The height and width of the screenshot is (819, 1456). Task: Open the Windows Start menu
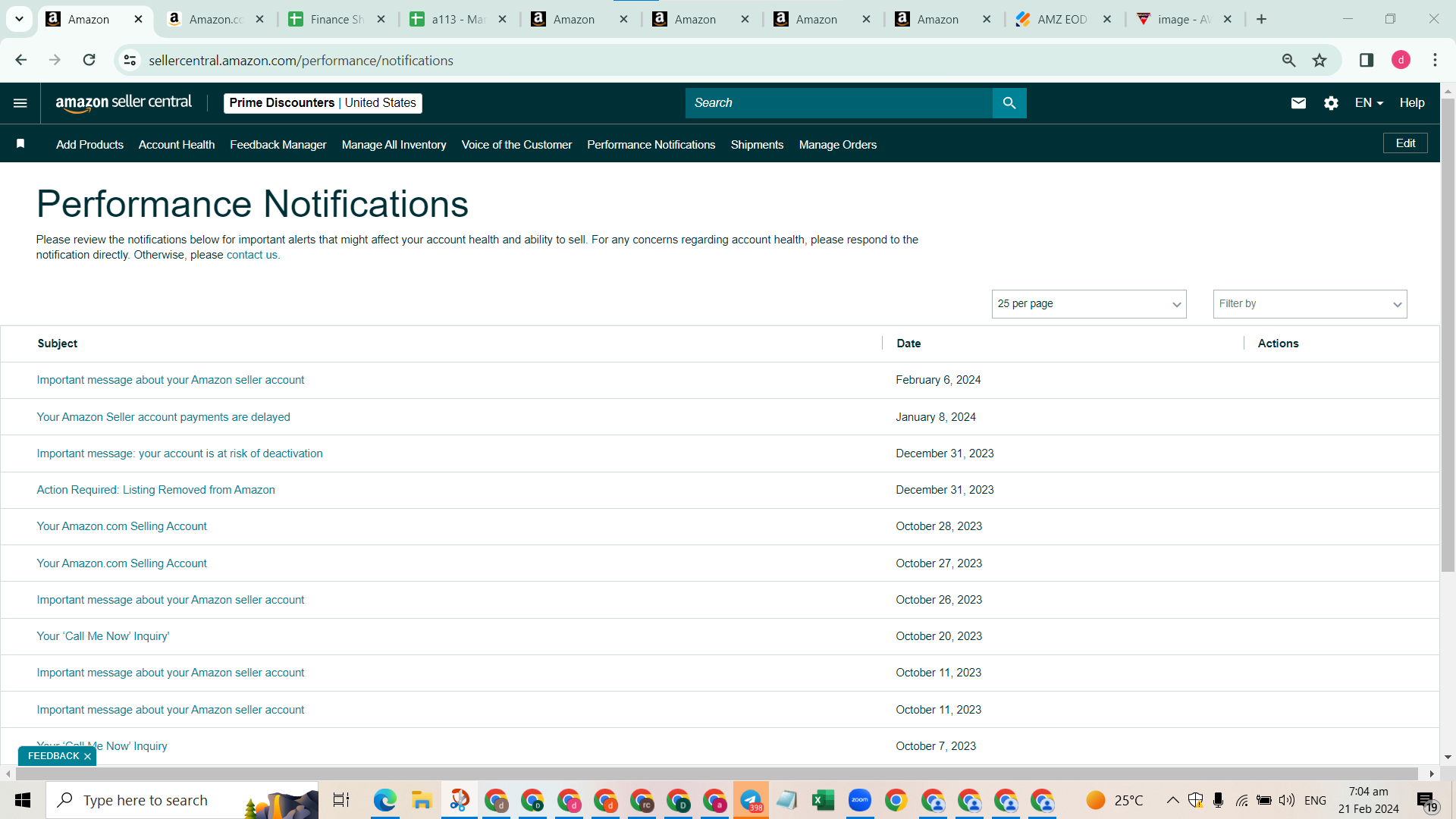[x=23, y=800]
